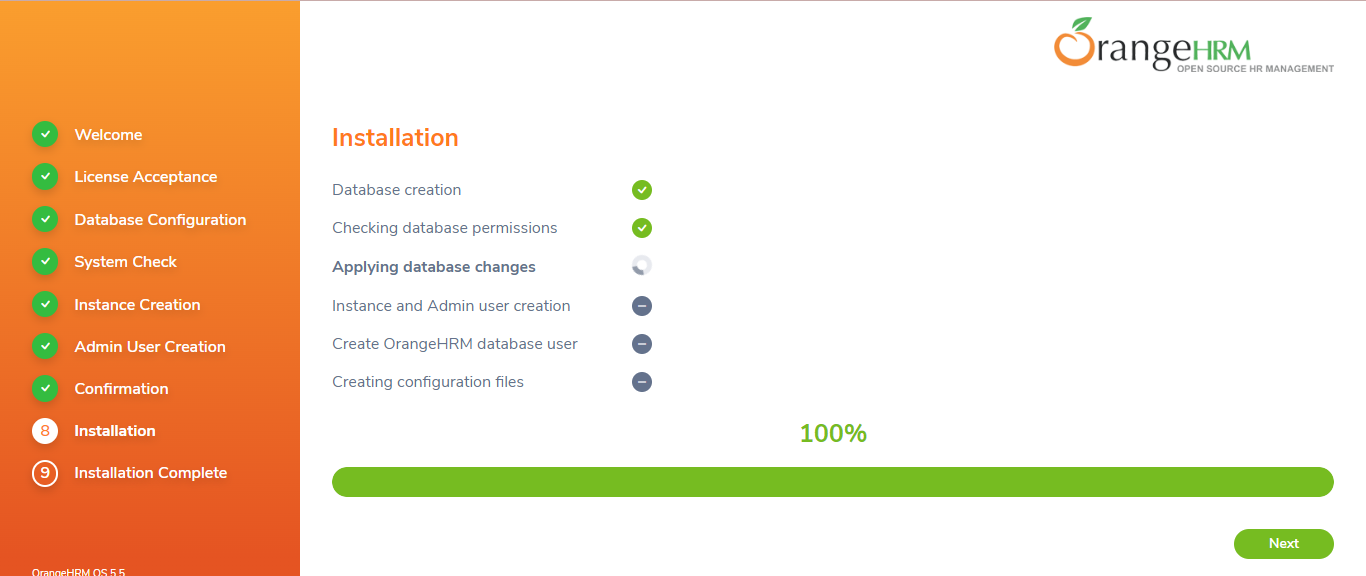Screen dimensions: 1366x576
Task: Click the green check icon beside Database creation
Action: click(x=641, y=189)
